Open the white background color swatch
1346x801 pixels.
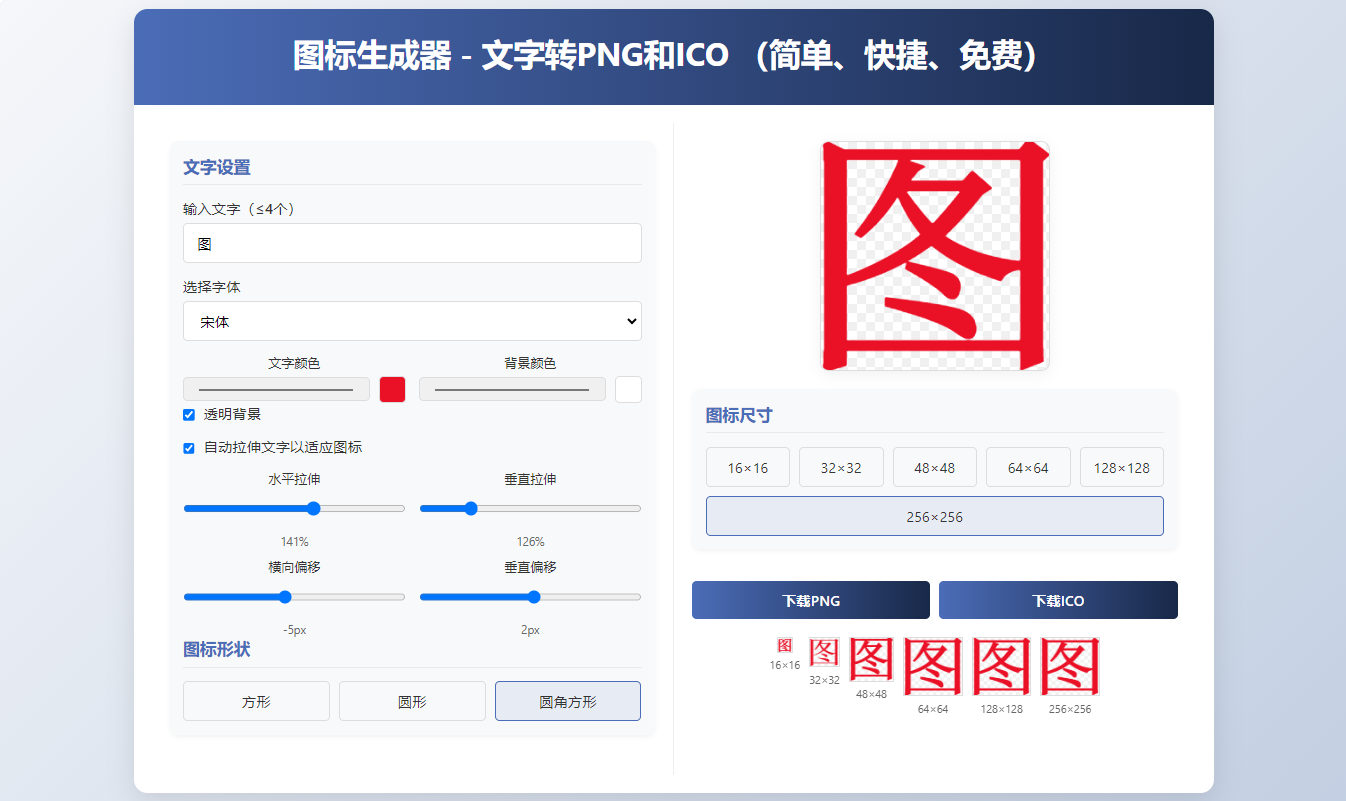[628, 389]
